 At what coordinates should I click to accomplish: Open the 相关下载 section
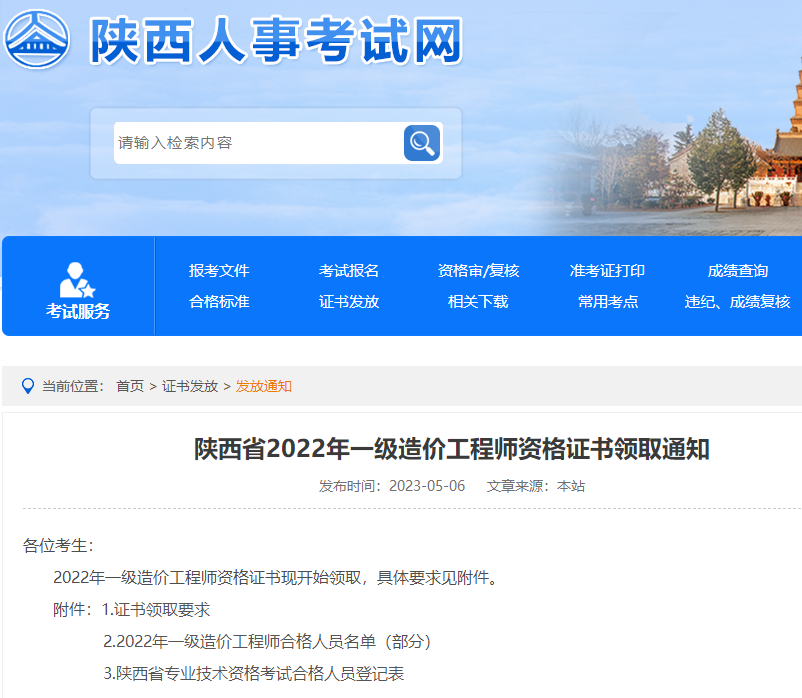(x=478, y=301)
